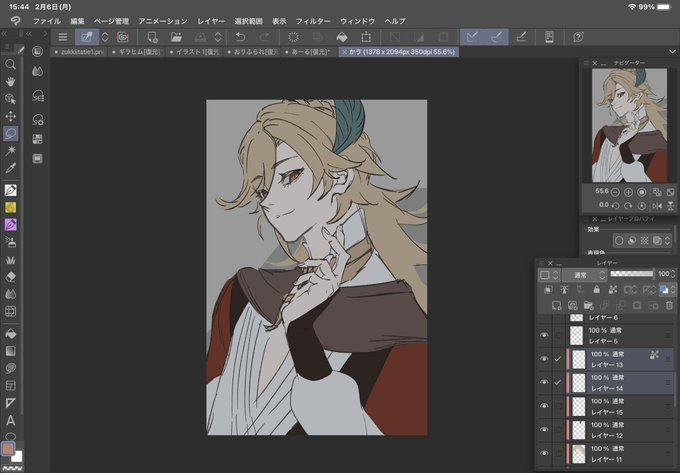
Task: Click zoom out minus in Navigator
Action: click(x=615, y=192)
